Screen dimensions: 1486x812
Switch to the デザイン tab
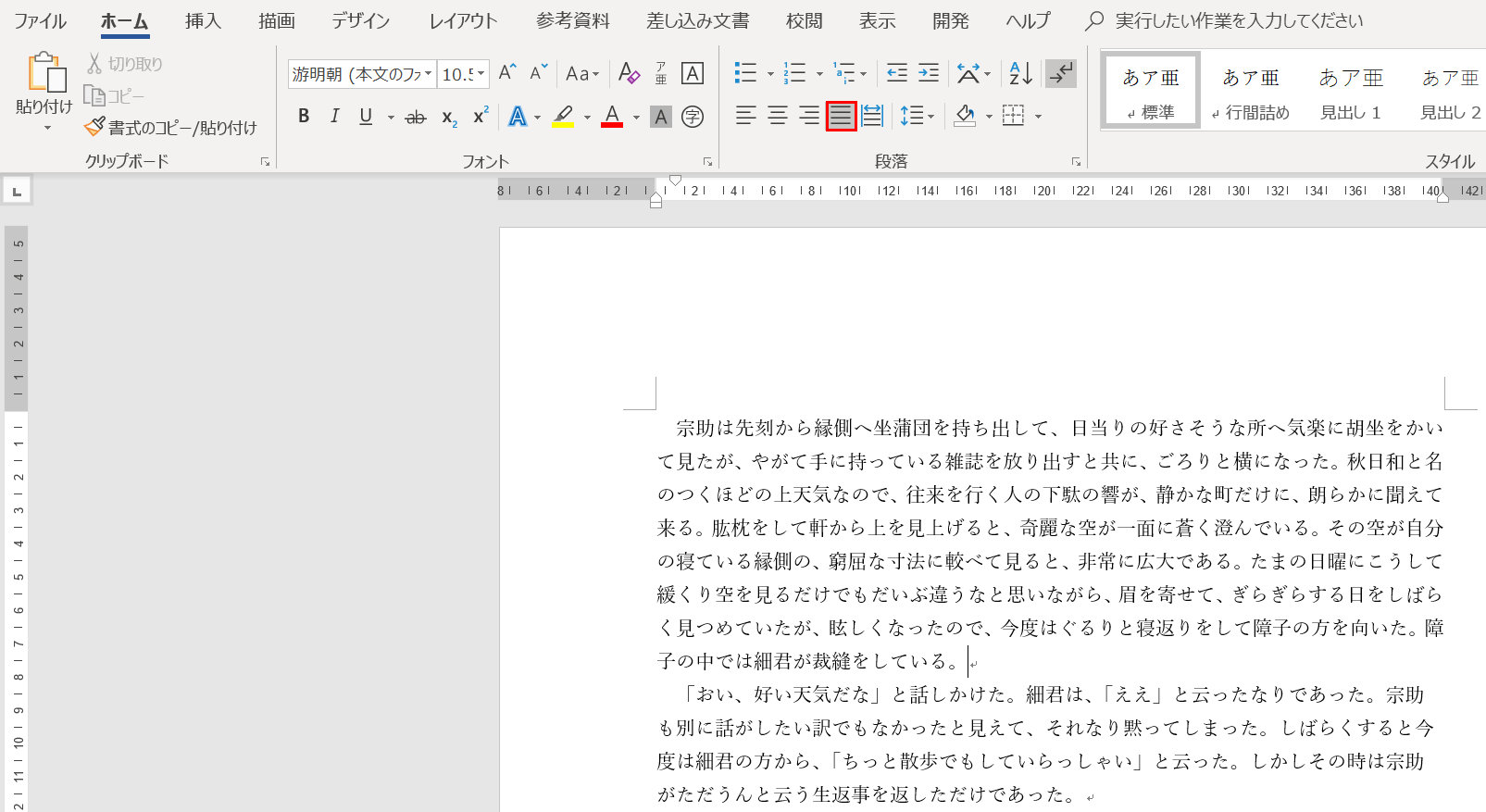tap(361, 20)
